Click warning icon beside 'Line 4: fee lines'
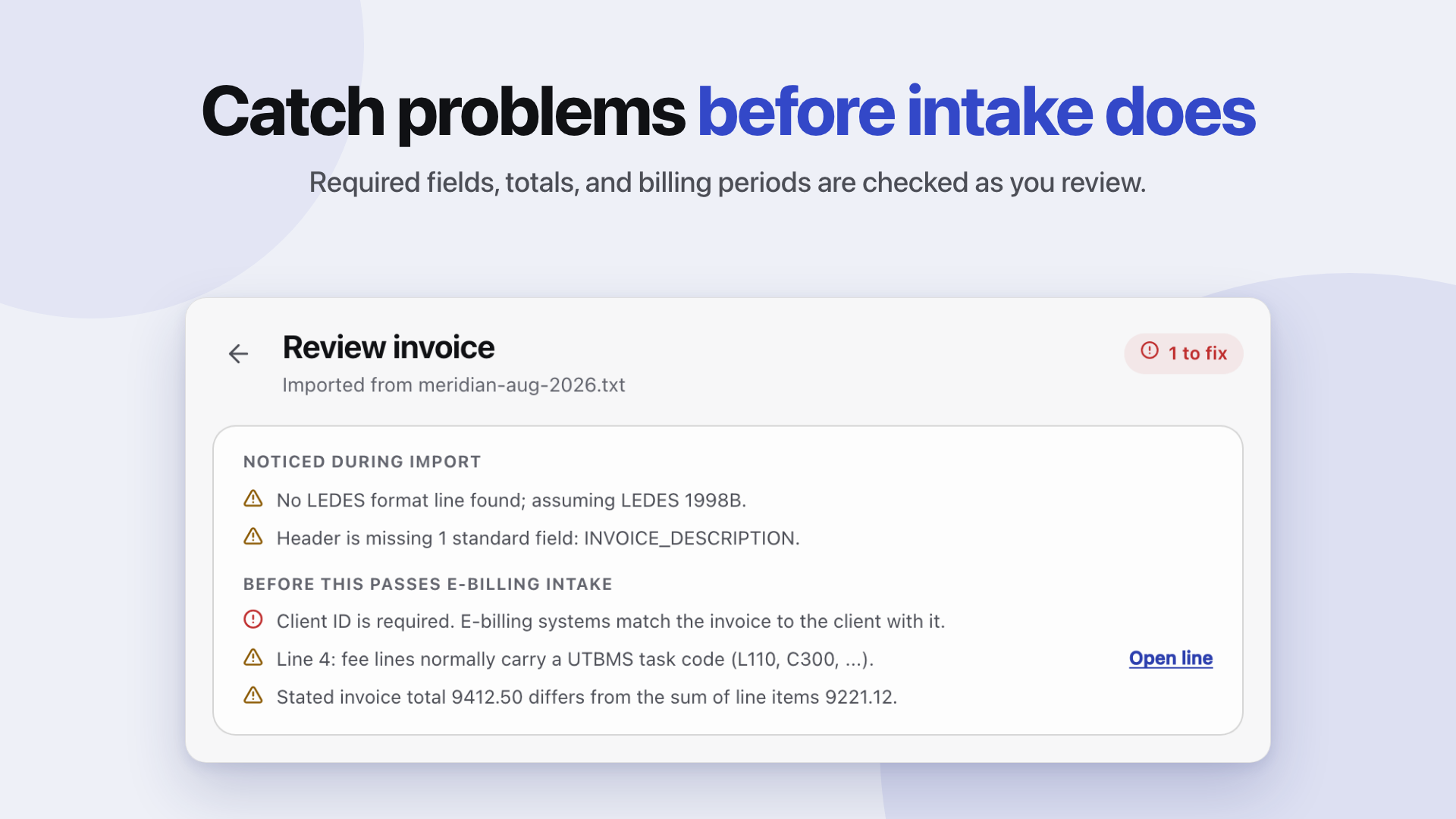This screenshot has width=1456, height=819. click(x=253, y=657)
